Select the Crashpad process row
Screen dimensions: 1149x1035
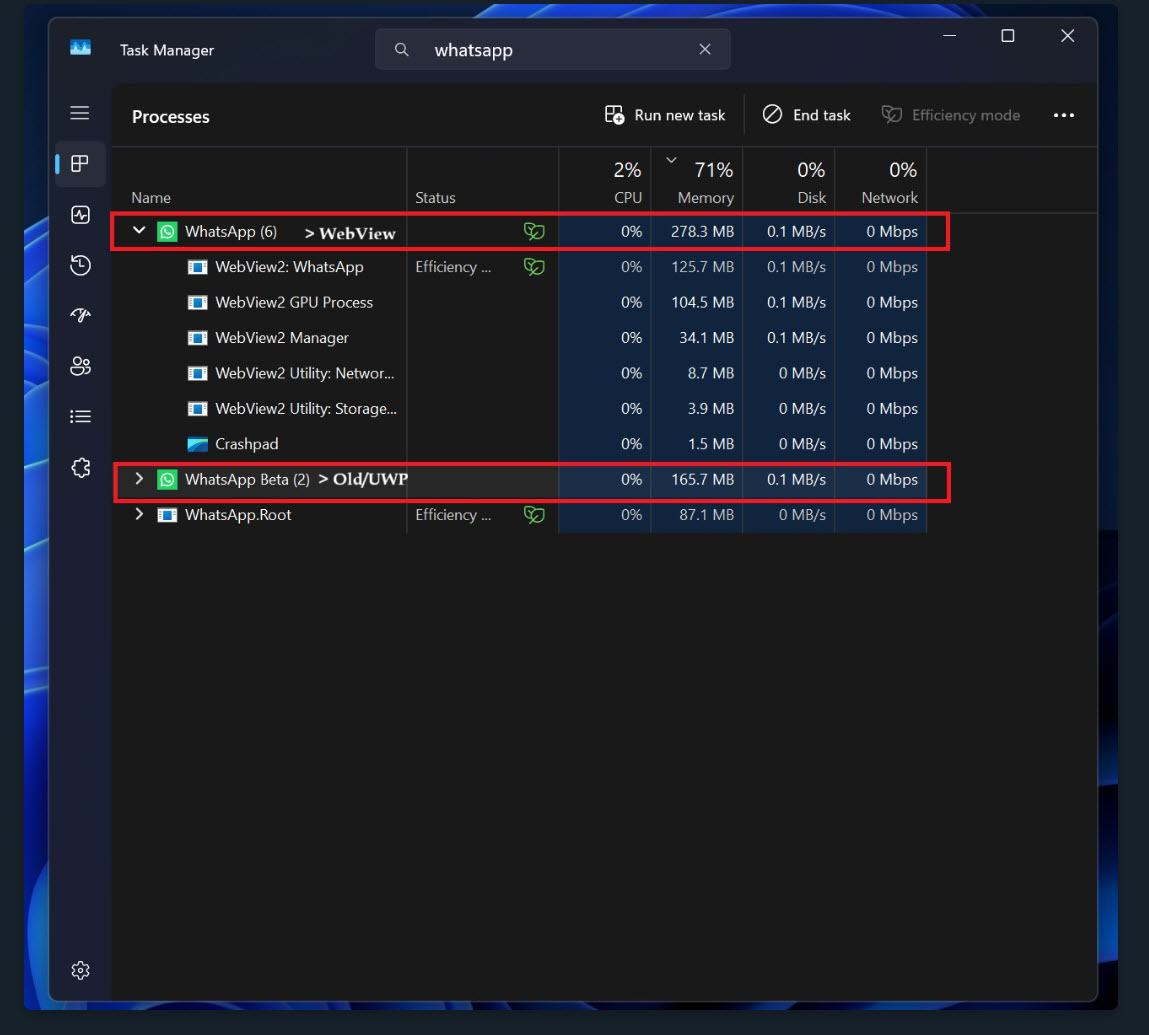[246, 444]
